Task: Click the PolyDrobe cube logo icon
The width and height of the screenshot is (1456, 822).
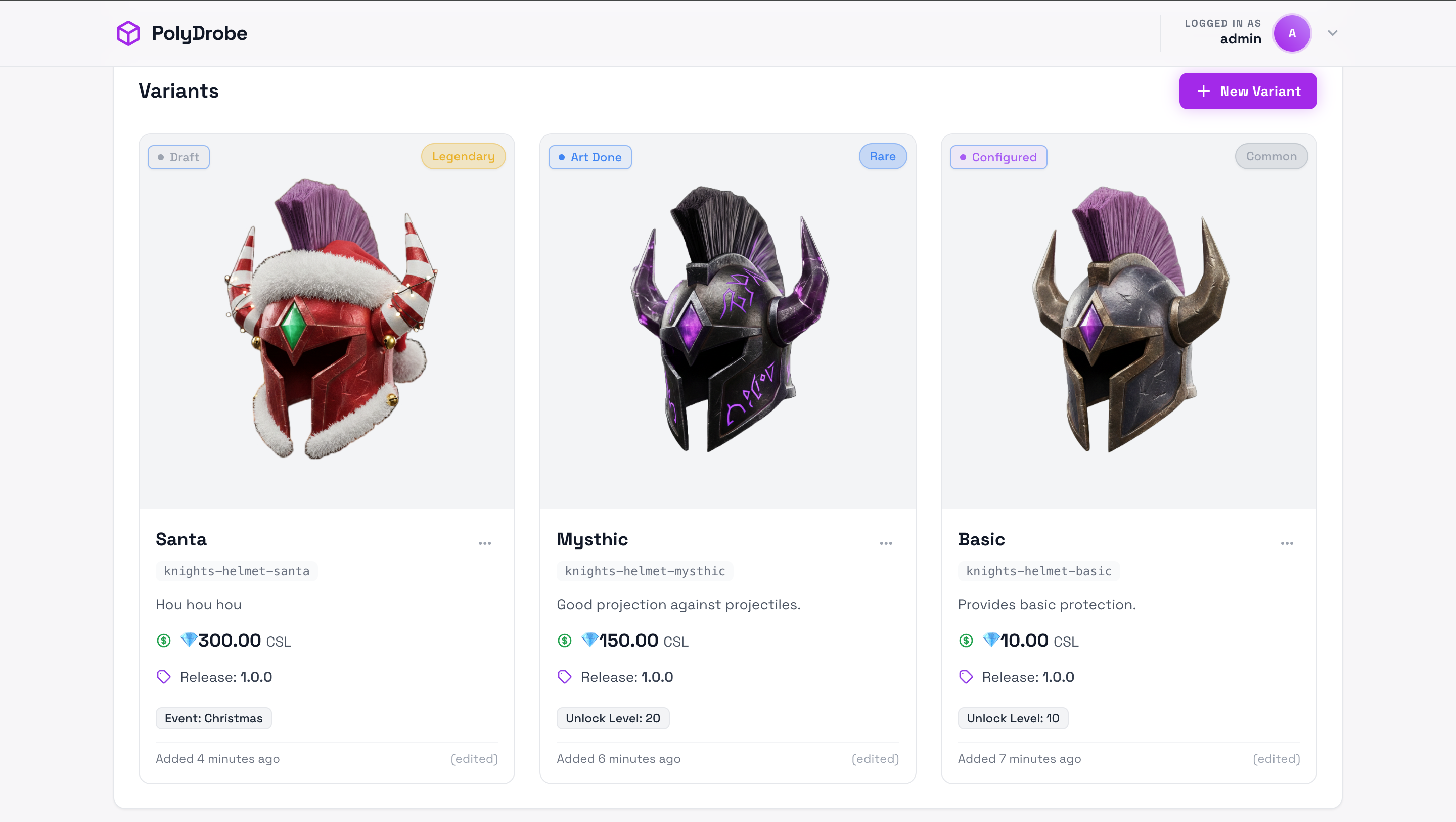Action: 128,33
